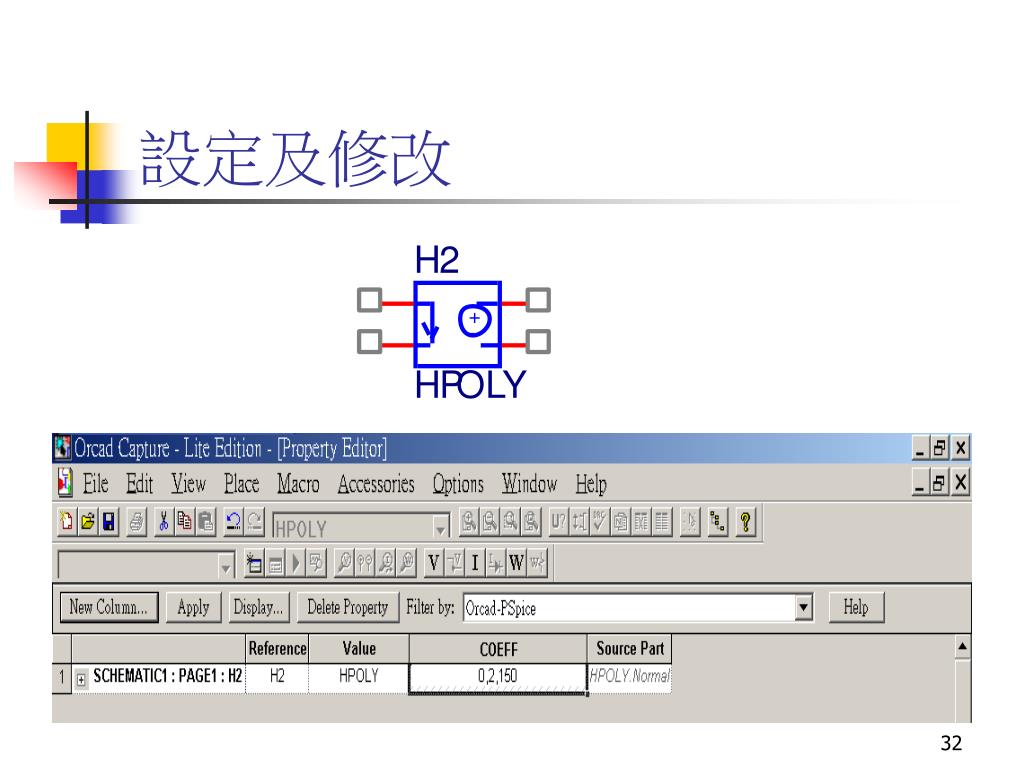
Task: Click the View Simulation Results icon
Action: pos(317,563)
